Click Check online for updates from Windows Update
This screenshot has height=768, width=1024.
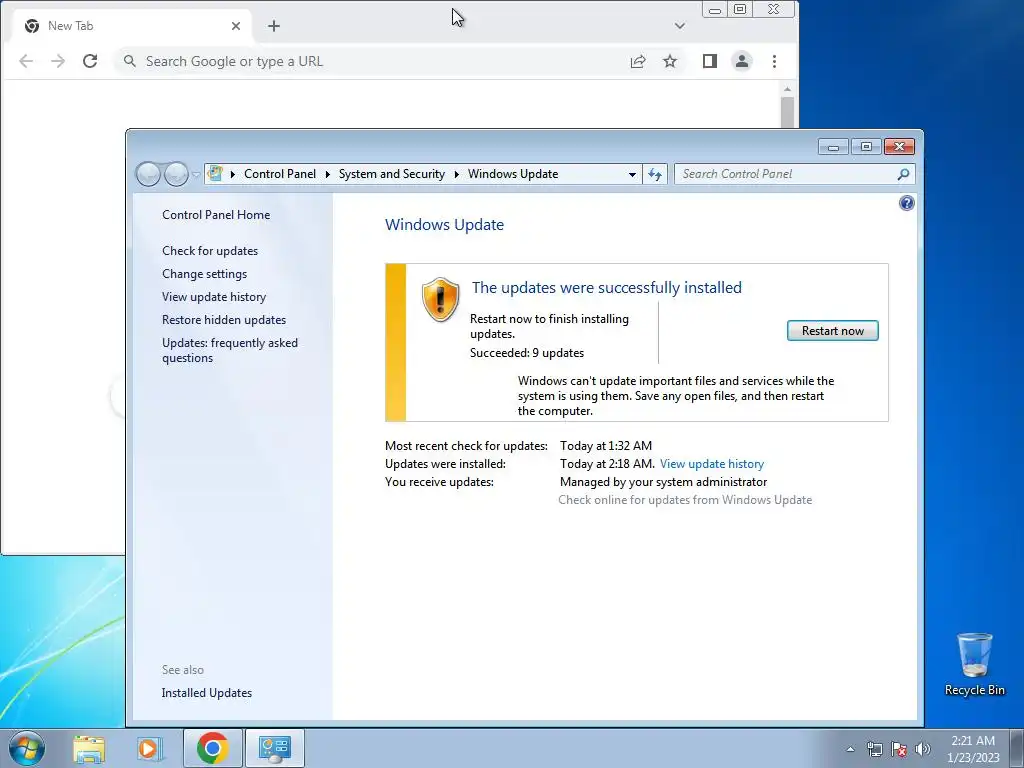coord(685,500)
